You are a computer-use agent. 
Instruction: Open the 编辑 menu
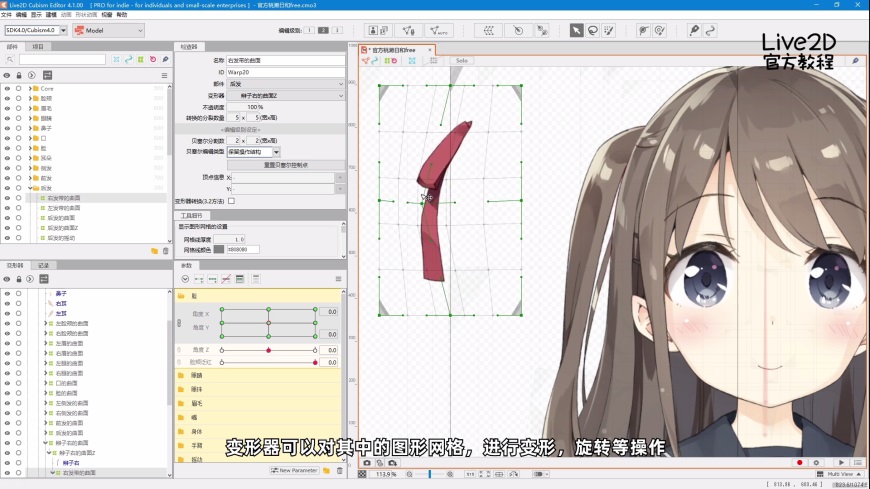pyautogui.click(x=21, y=14)
